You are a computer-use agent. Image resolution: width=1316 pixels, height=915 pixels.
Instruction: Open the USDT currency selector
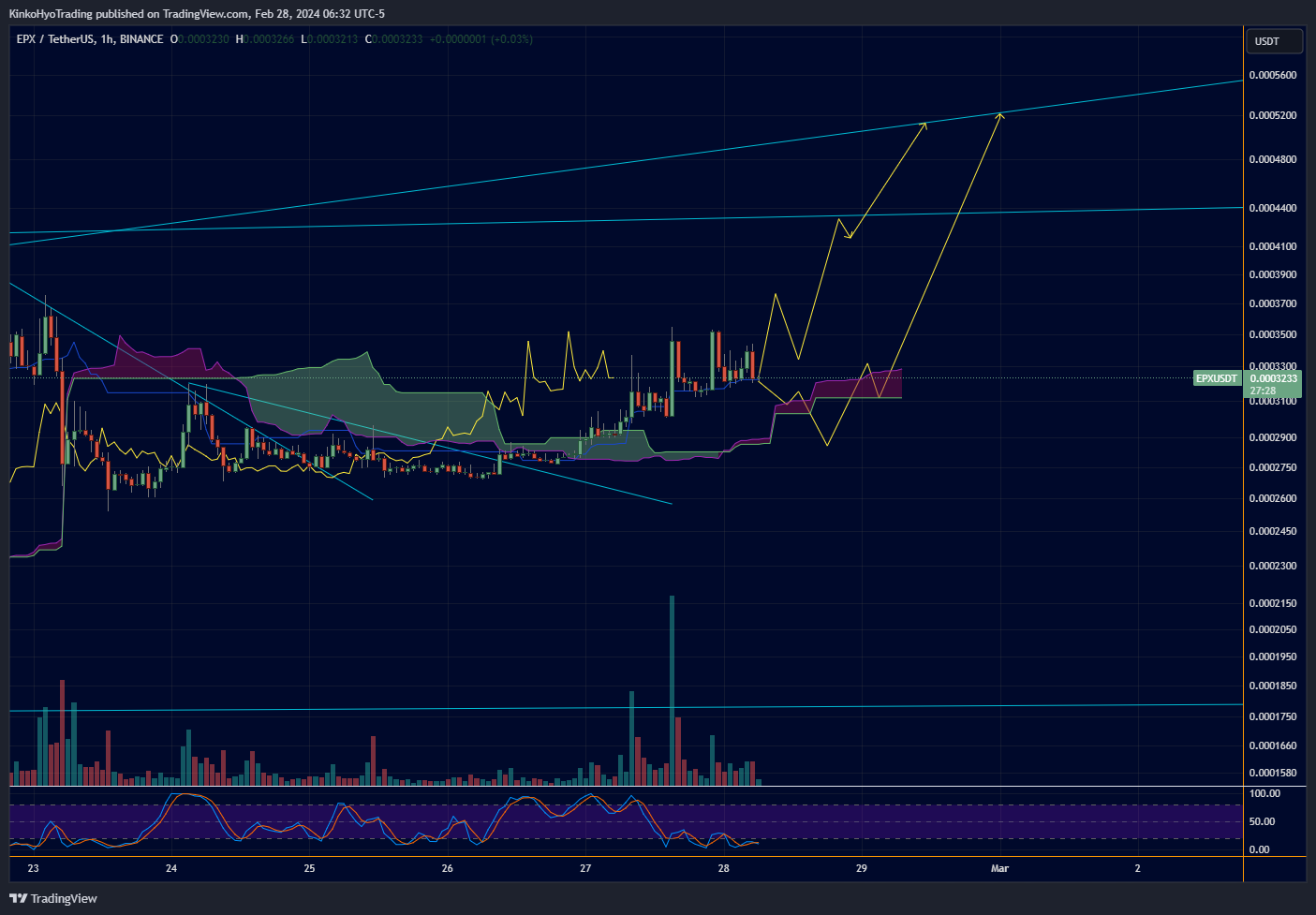[x=1275, y=41]
